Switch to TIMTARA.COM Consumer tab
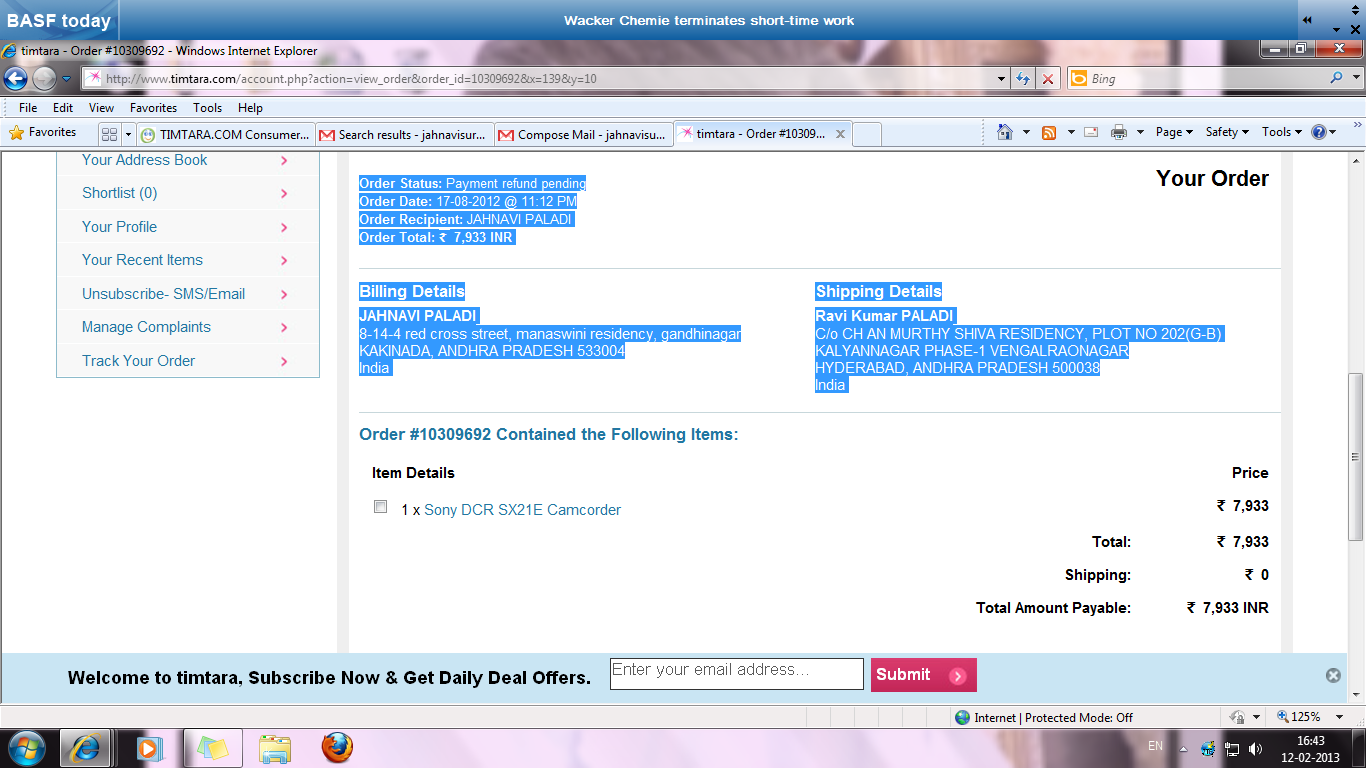The image size is (1366, 768). pos(225,134)
